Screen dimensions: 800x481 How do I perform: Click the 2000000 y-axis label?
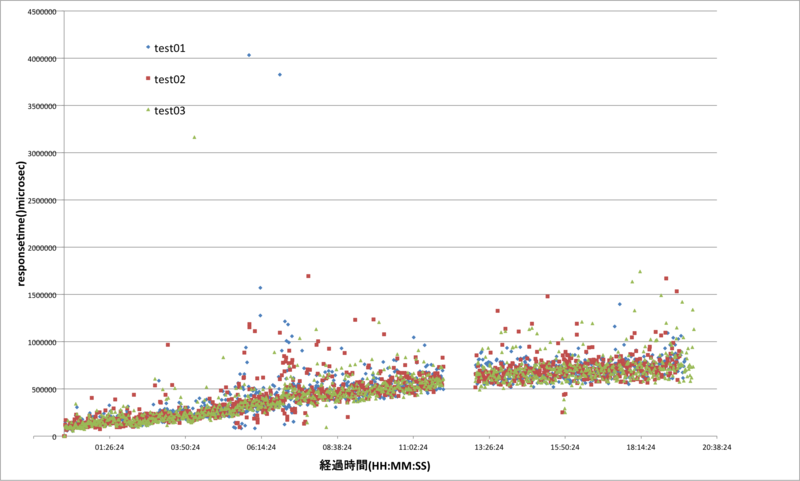(x=42, y=248)
